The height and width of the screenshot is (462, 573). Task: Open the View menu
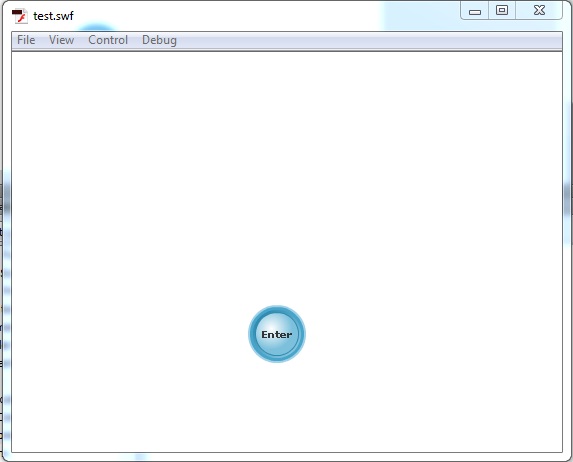[x=61, y=40]
